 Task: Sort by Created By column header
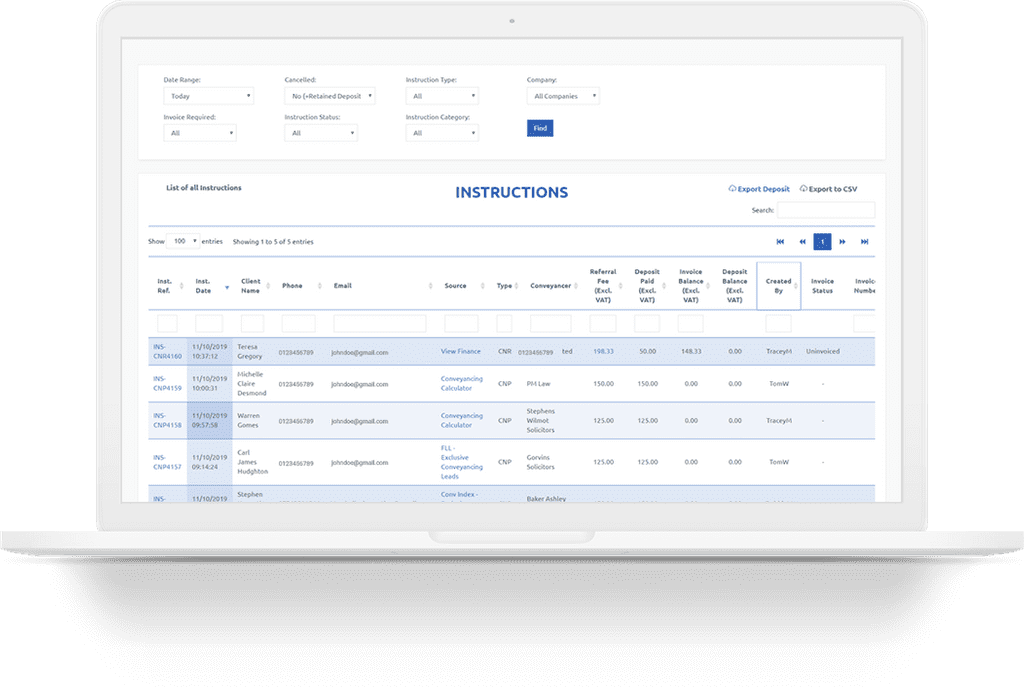click(x=778, y=286)
